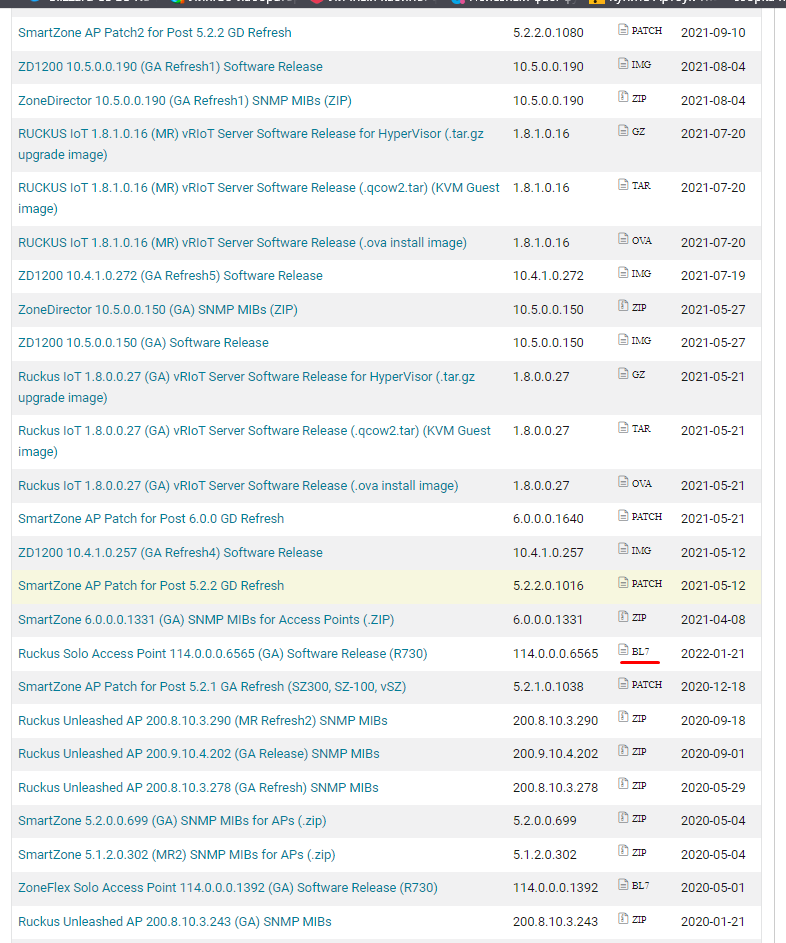Click OVA file icon in 1.8.1.0.16 row
Viewport: 786px width, 943px height.
(x=623, y=239)
